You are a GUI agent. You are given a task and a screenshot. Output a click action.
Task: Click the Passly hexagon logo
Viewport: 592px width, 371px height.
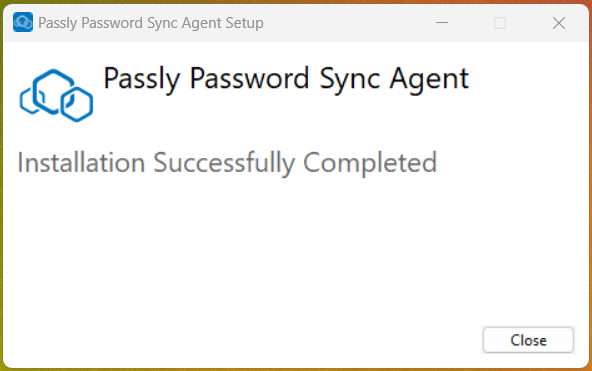56,95
